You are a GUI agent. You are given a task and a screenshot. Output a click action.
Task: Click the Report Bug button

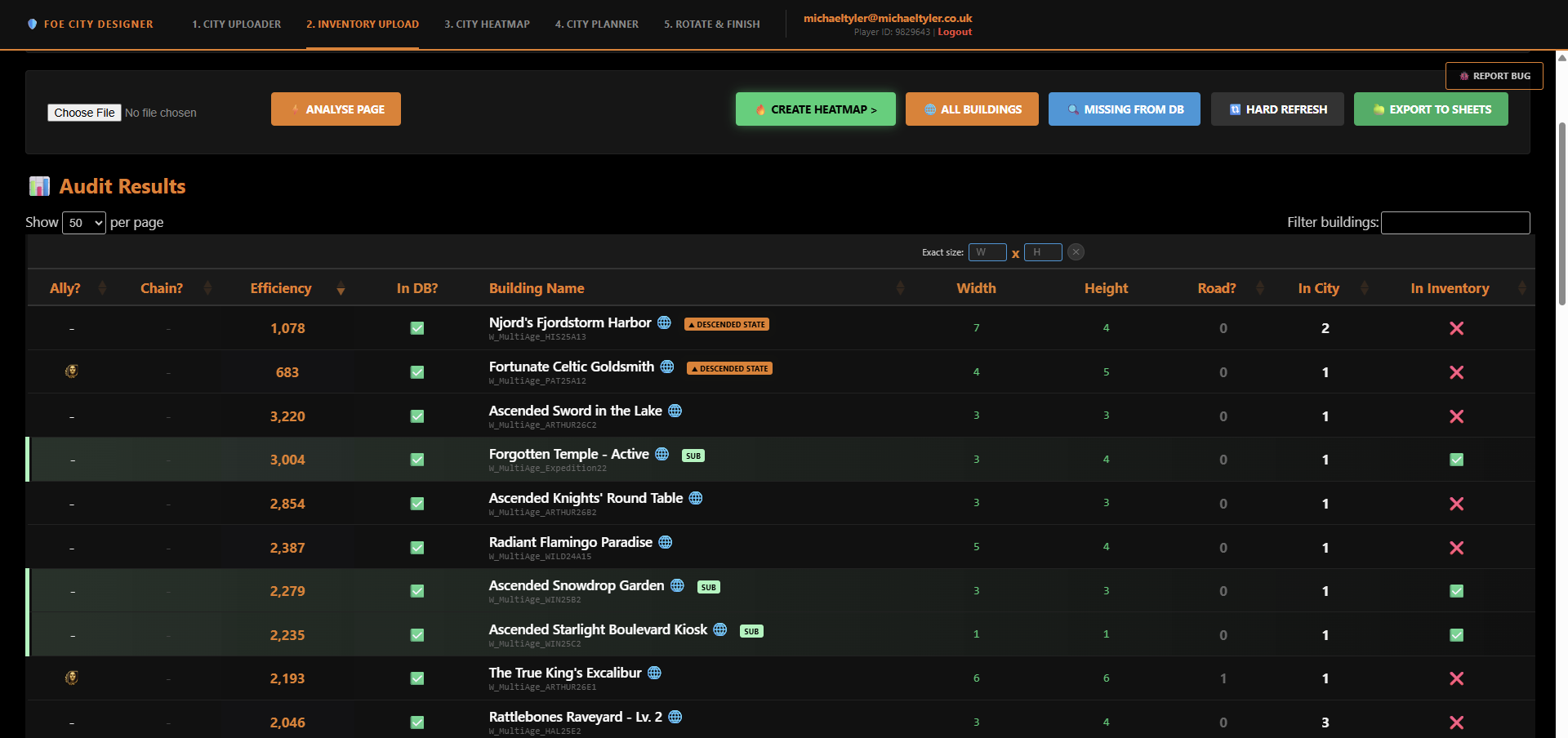click(x=1494, y=76)
